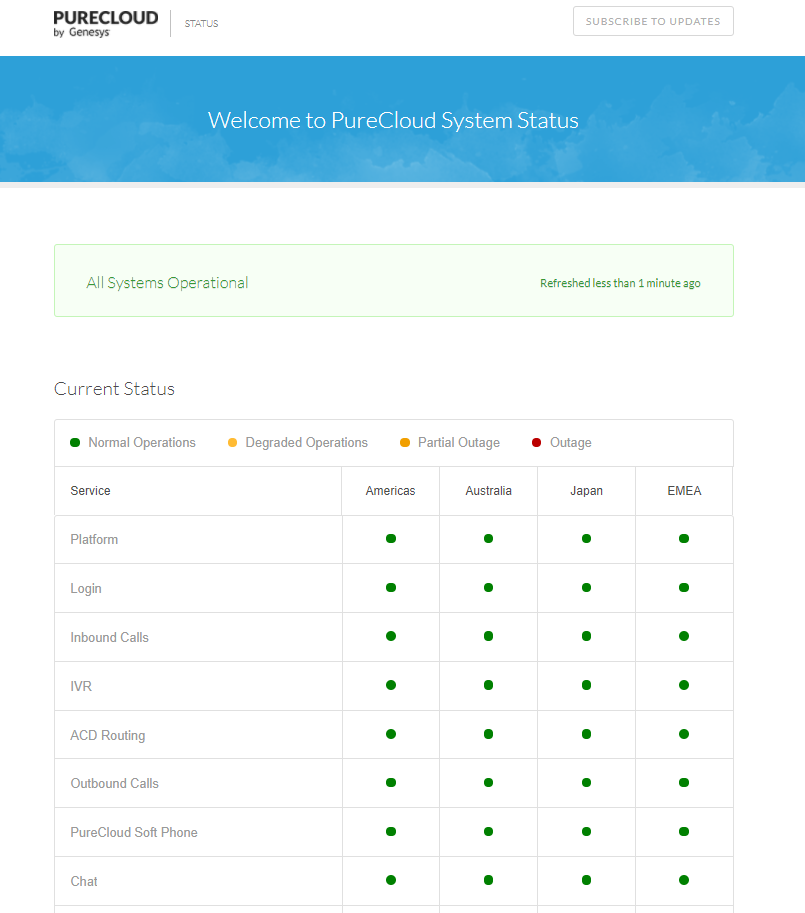
Task: Click the orange Partial Outage legend dot
Action: 405,443
